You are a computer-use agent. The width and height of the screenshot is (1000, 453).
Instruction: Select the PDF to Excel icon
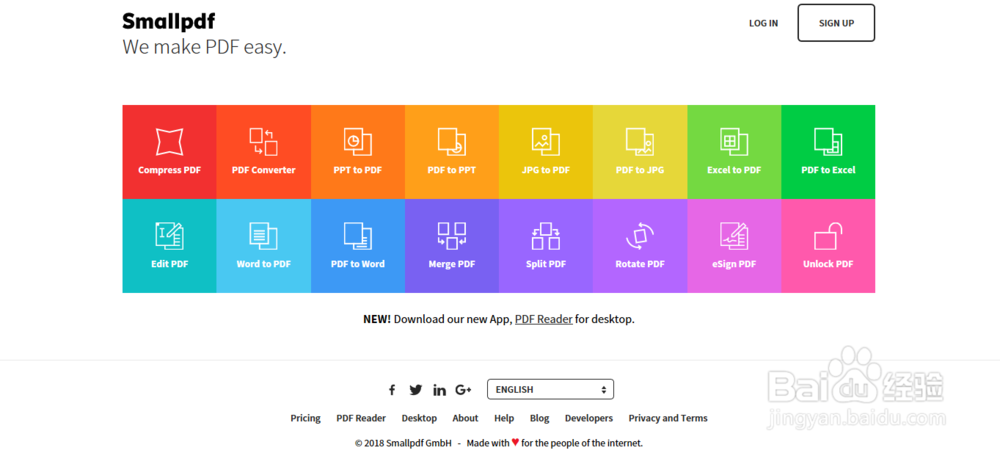pyautogui.click(x=828, y=142)
